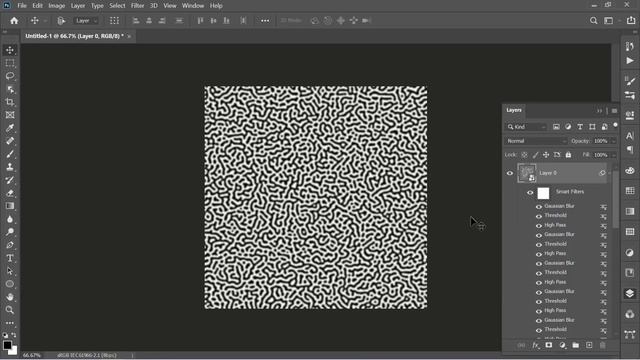The width and height of the screenshot is (640, 360).
Task: Click the Smart Filters mask thumbnail
Action: pos(543,193)
